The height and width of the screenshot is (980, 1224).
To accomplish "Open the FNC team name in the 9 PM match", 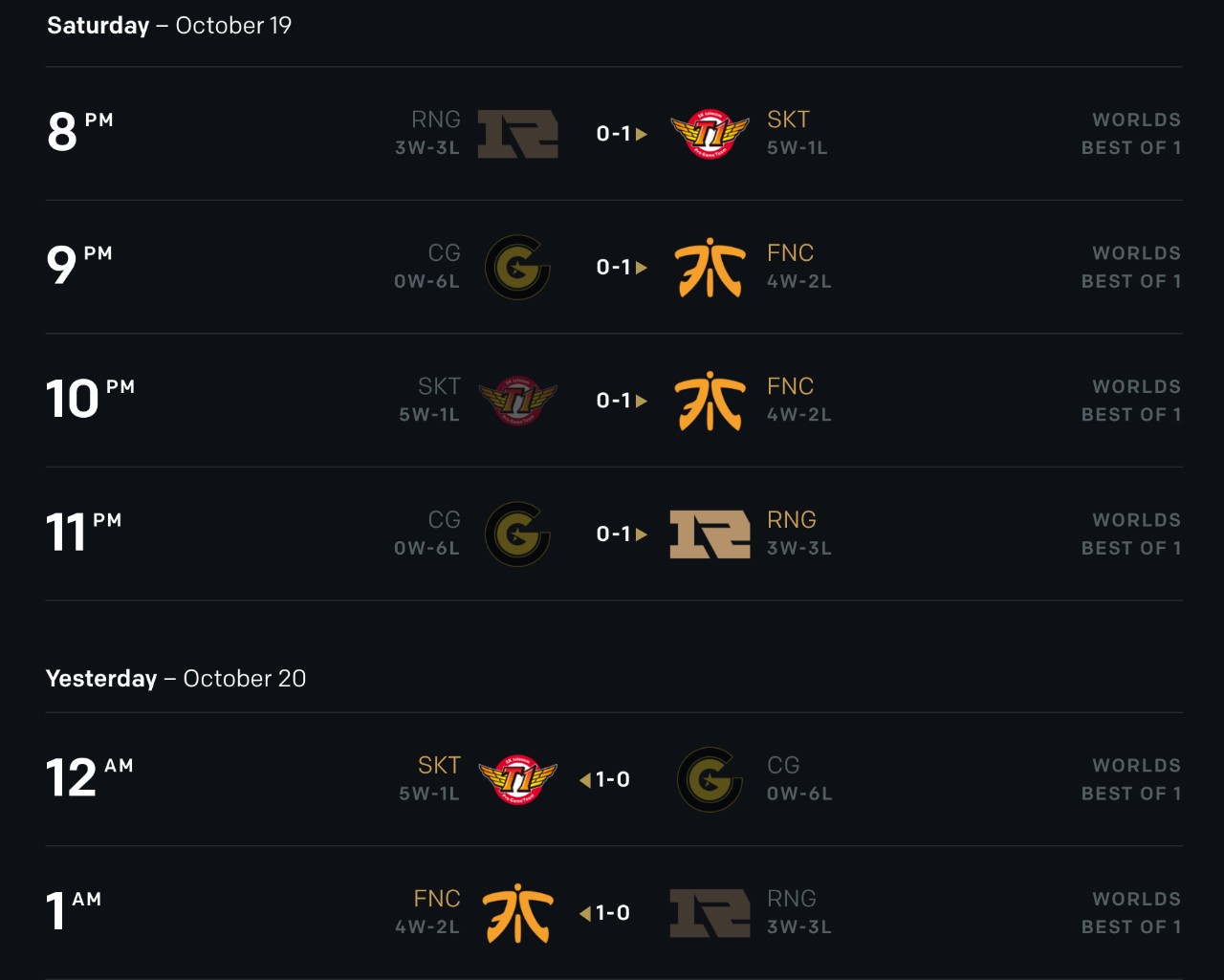I will pyautogui.click(x=790, y=253).
